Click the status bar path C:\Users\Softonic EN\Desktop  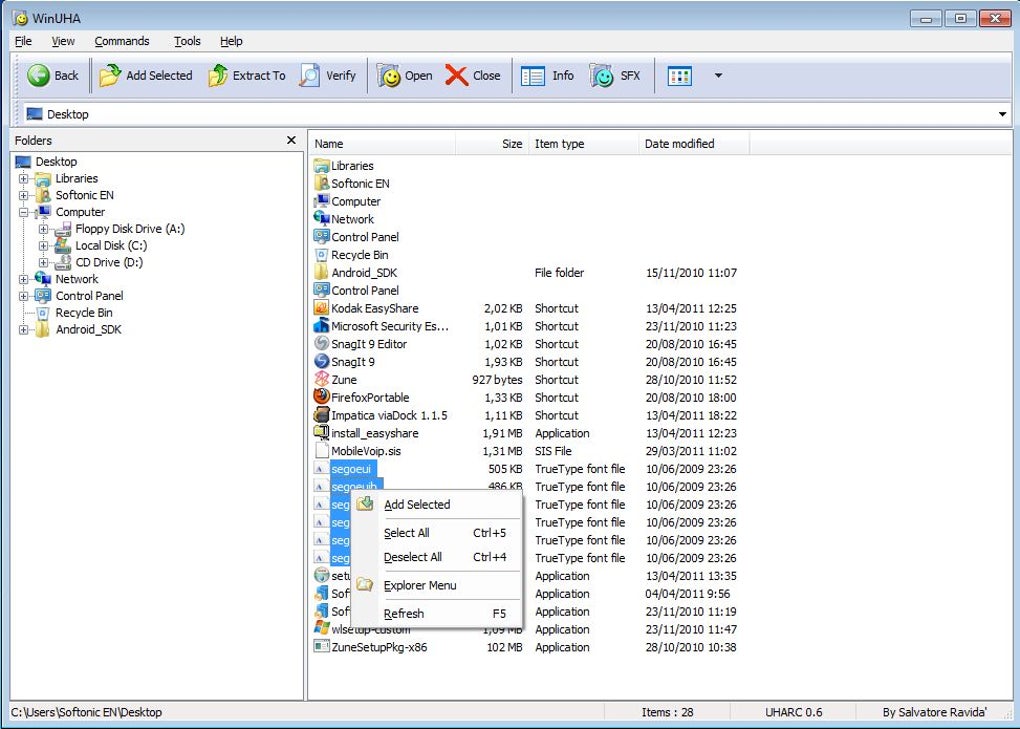pyautogui.click(x=87, y=712)
